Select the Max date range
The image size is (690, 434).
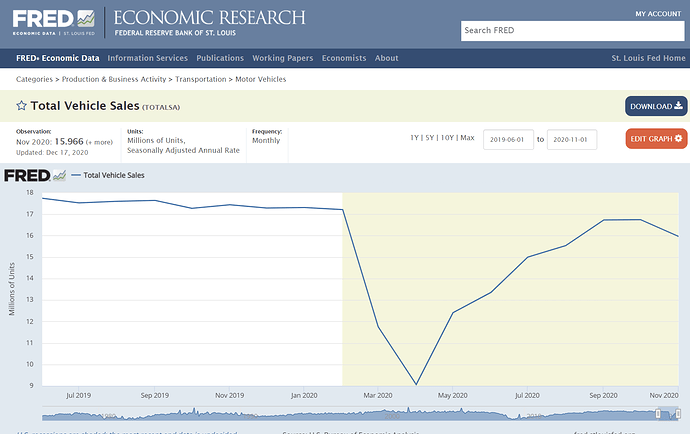[x=466, y=137]
